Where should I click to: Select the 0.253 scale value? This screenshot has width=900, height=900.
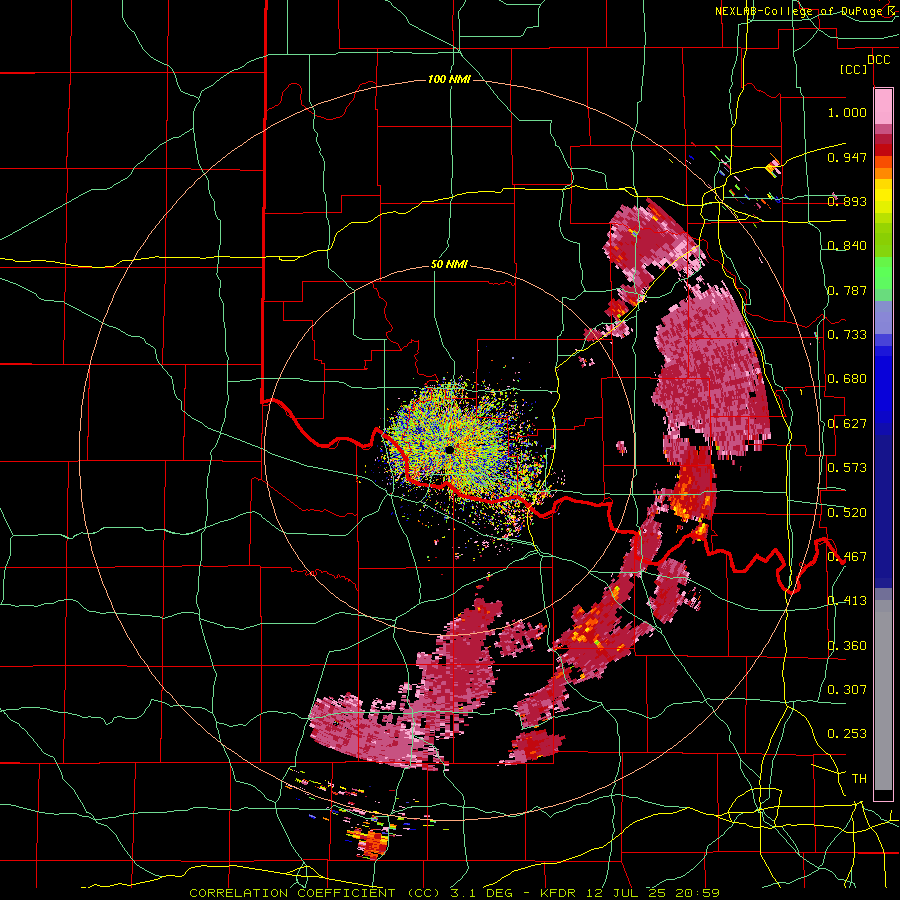[x=847, y=734]
